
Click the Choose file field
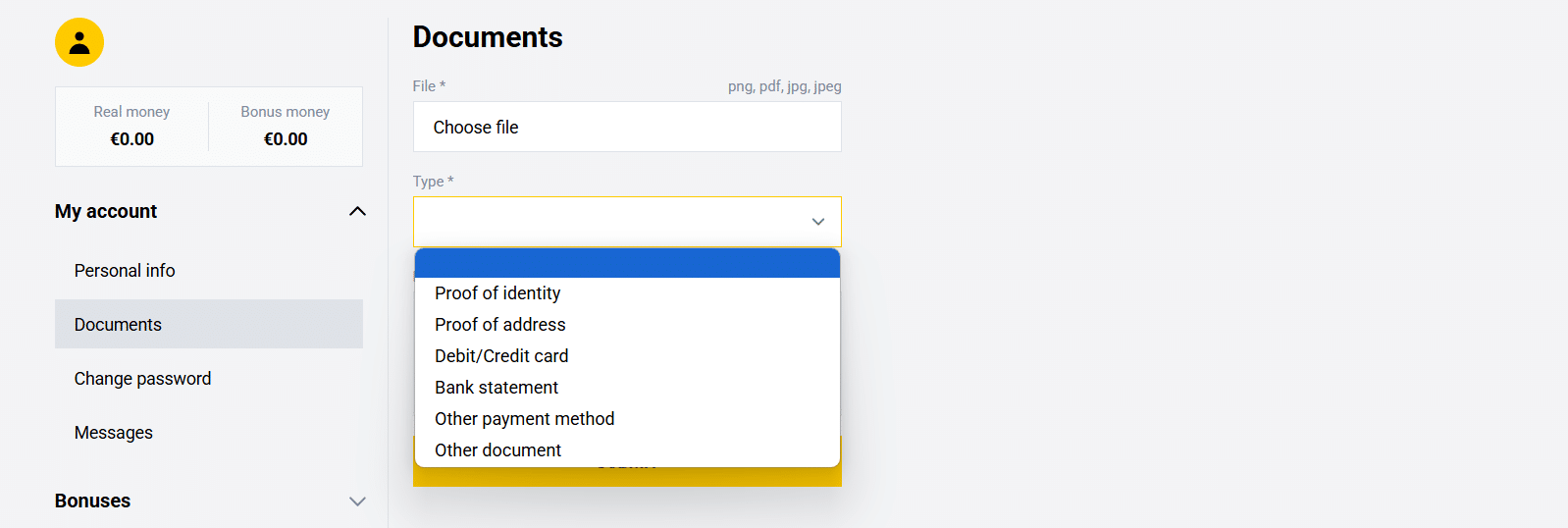click(627, 128)
